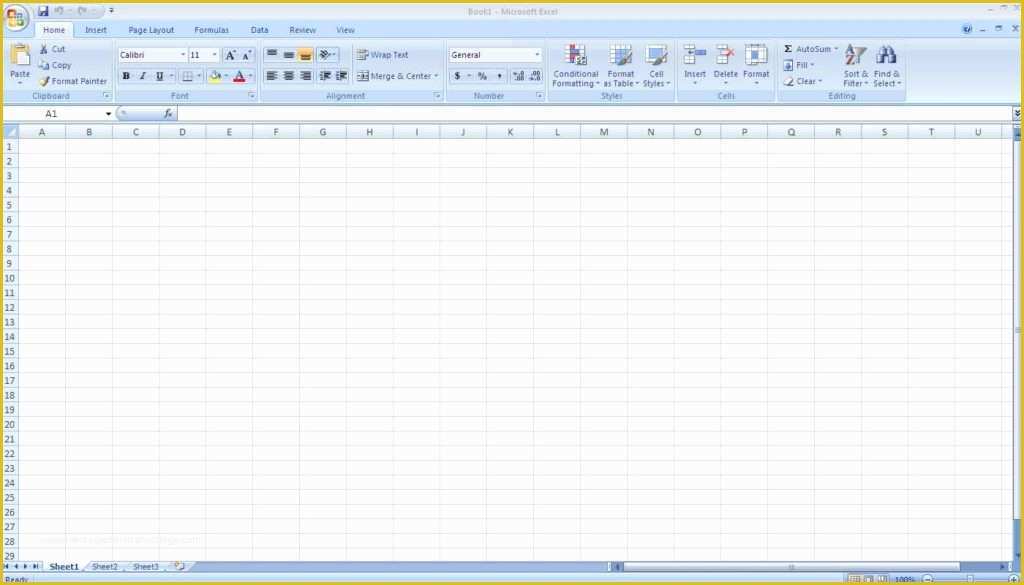Toggle Wrap Text
The height and width of the screenshot is (585, 1024).
tap(383, 55)
